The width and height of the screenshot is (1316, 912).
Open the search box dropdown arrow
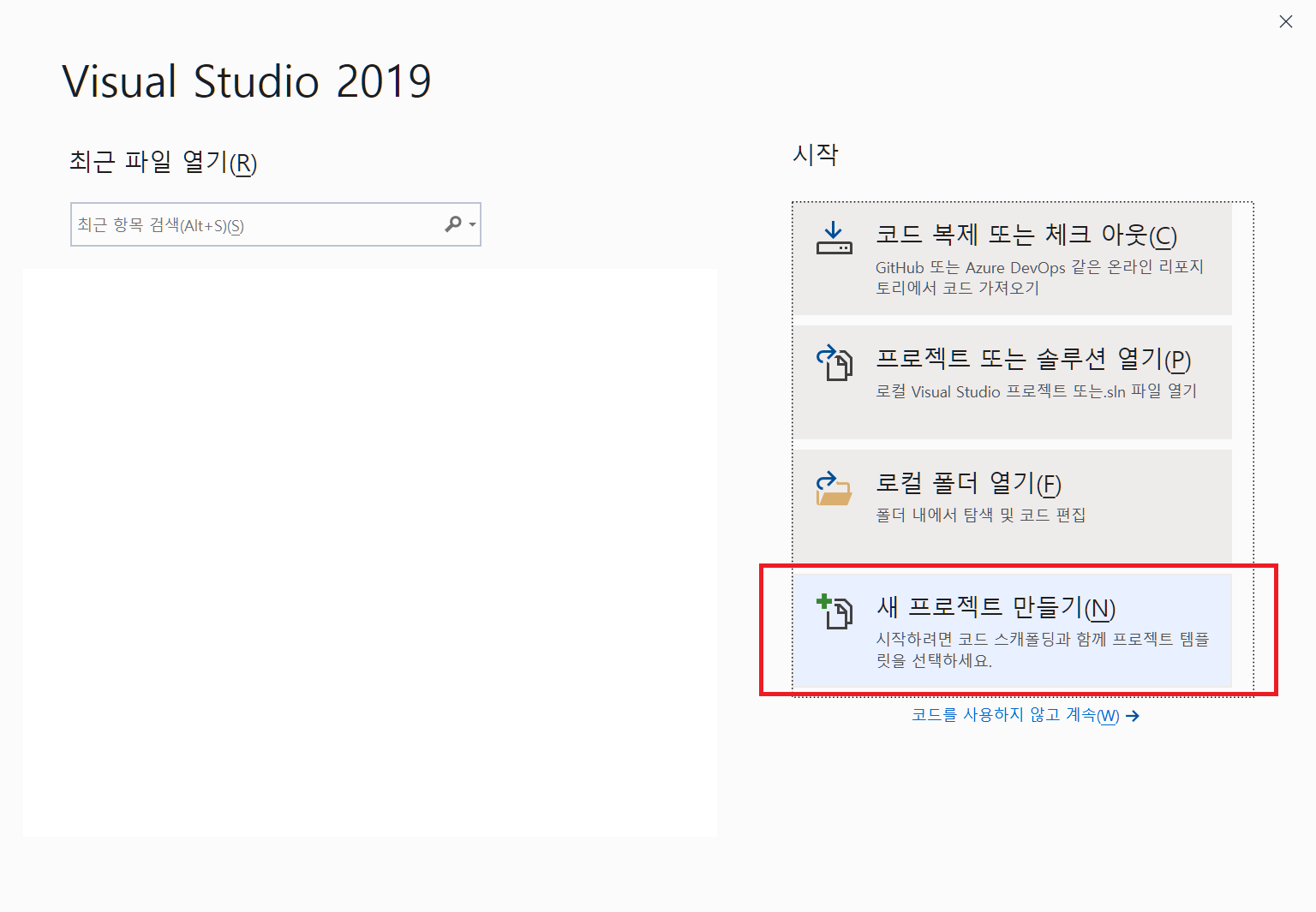click(472, 225)
